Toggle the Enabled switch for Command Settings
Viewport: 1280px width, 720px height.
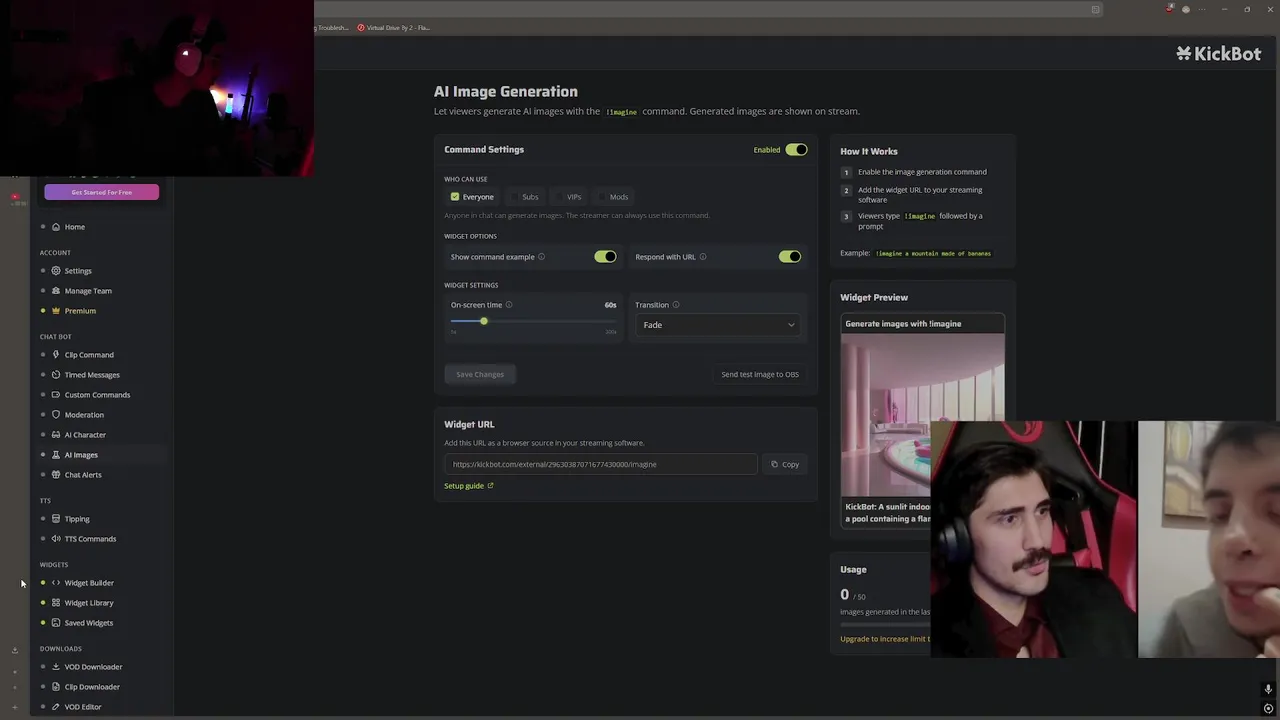pyautogui.click(x=796, y=150)
